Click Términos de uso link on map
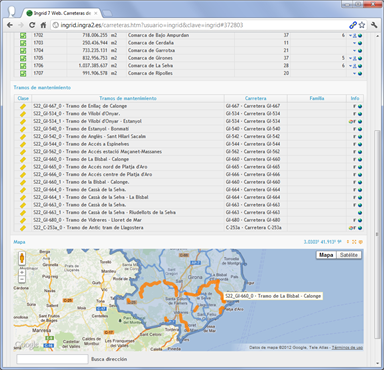The image size is (384, 370). [x=347, y=348]
